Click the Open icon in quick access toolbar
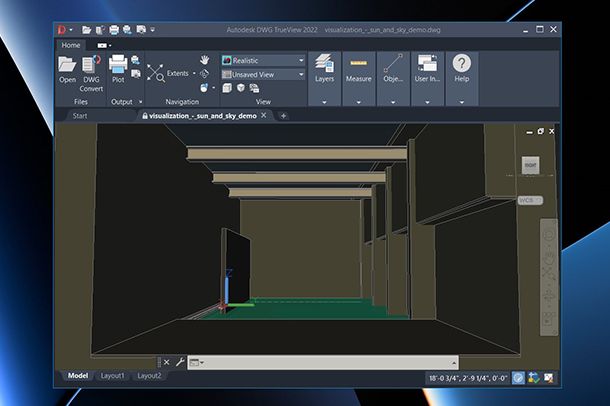Viewport: 610px width, 406px height. (x=86, y=30)
